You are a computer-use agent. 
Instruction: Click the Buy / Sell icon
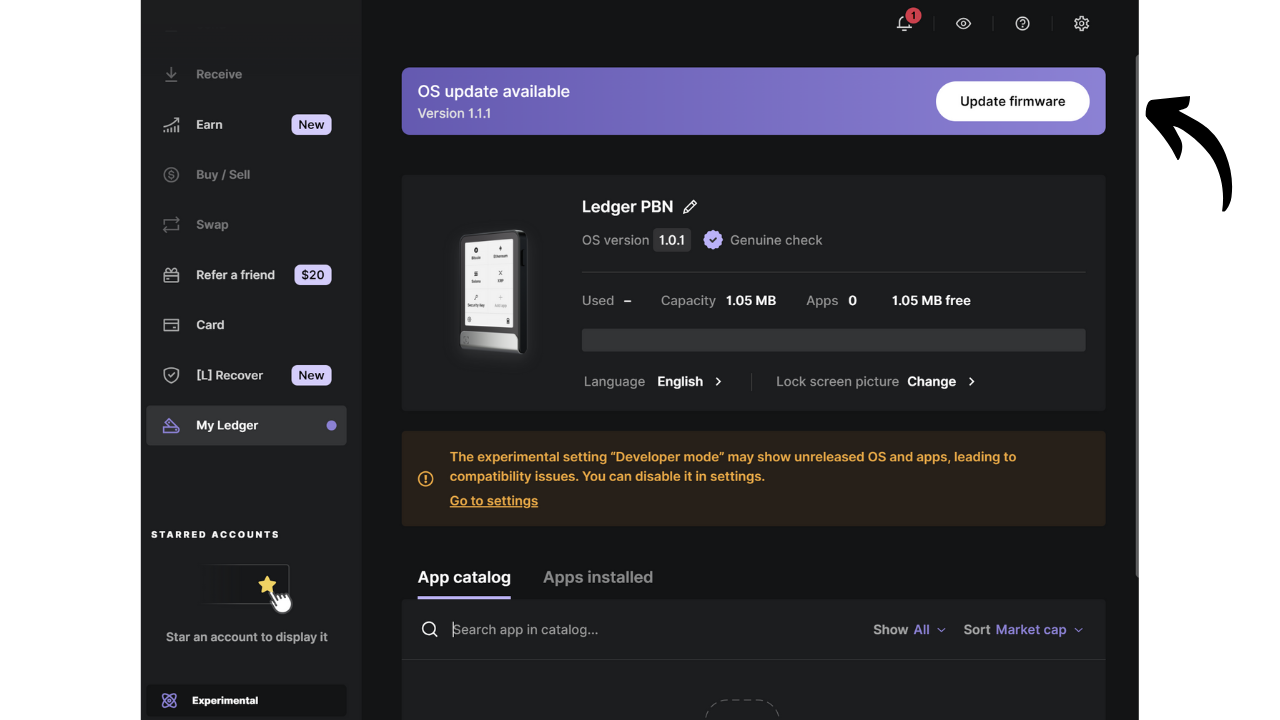(171, 174)
